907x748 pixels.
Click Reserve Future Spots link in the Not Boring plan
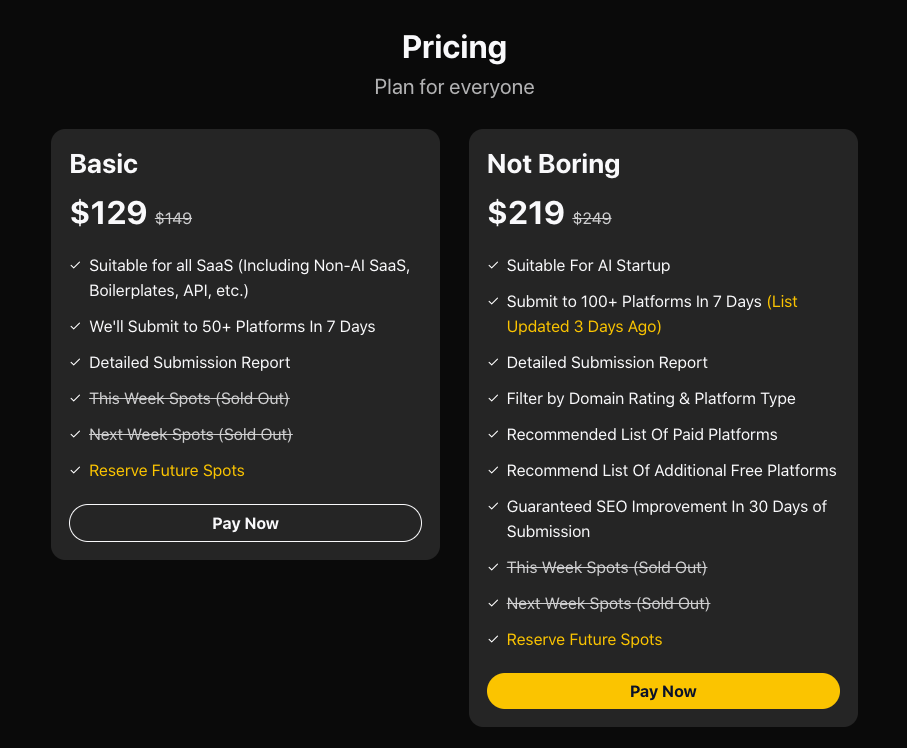pyautogui.click(x=584, y=639)
